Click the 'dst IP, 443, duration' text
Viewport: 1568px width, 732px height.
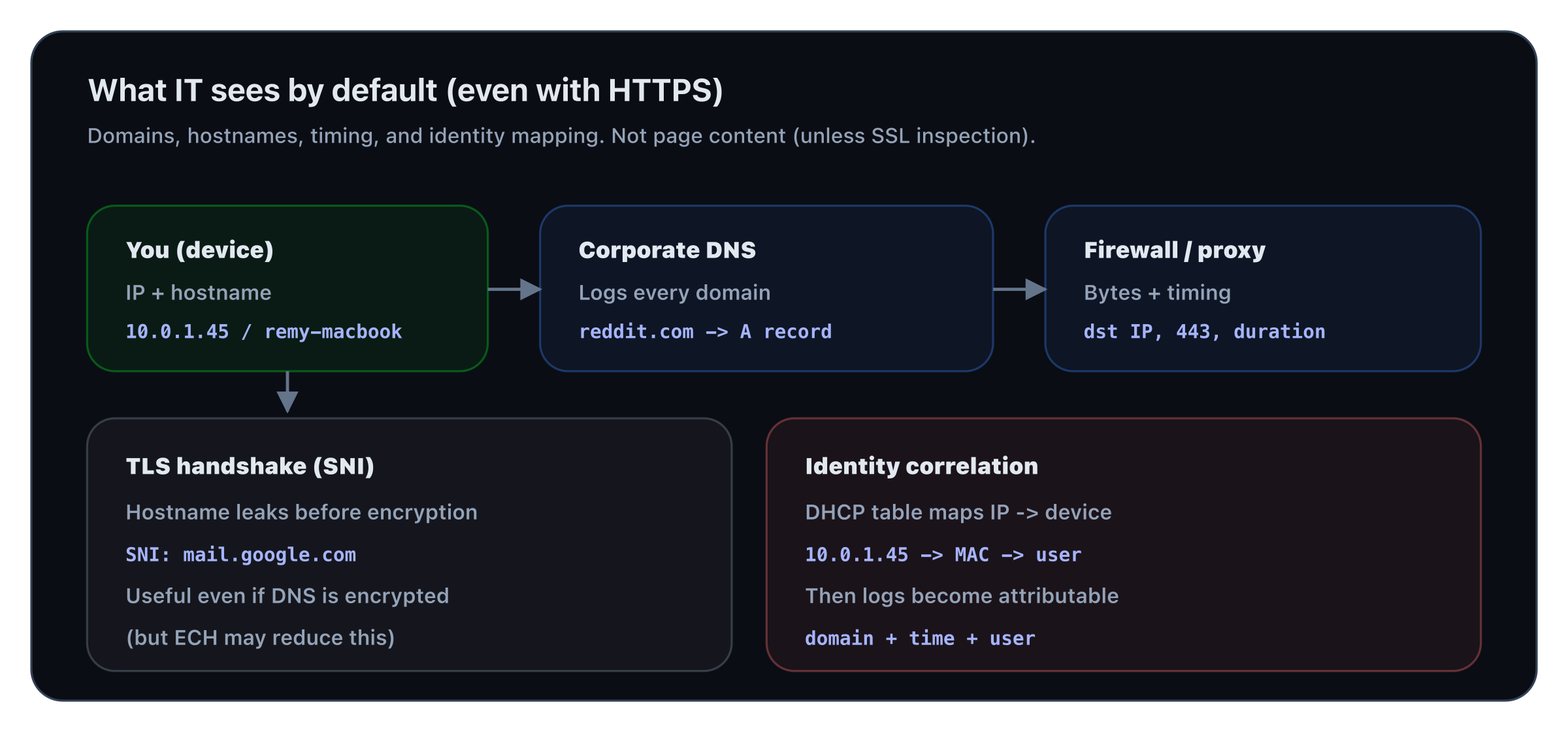pyautogui.click(x=1204, y=332)
